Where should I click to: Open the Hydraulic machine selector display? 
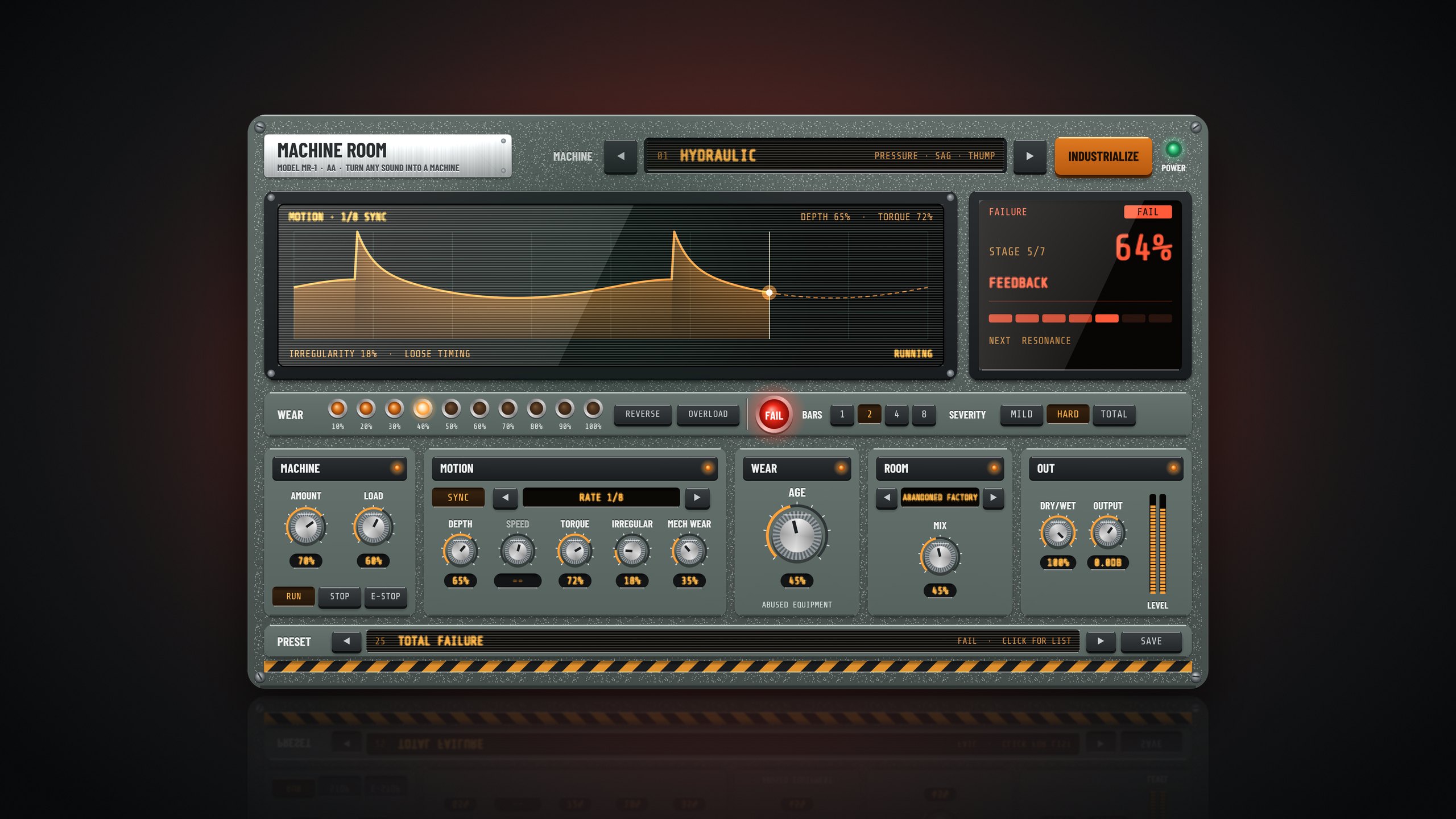825,156
